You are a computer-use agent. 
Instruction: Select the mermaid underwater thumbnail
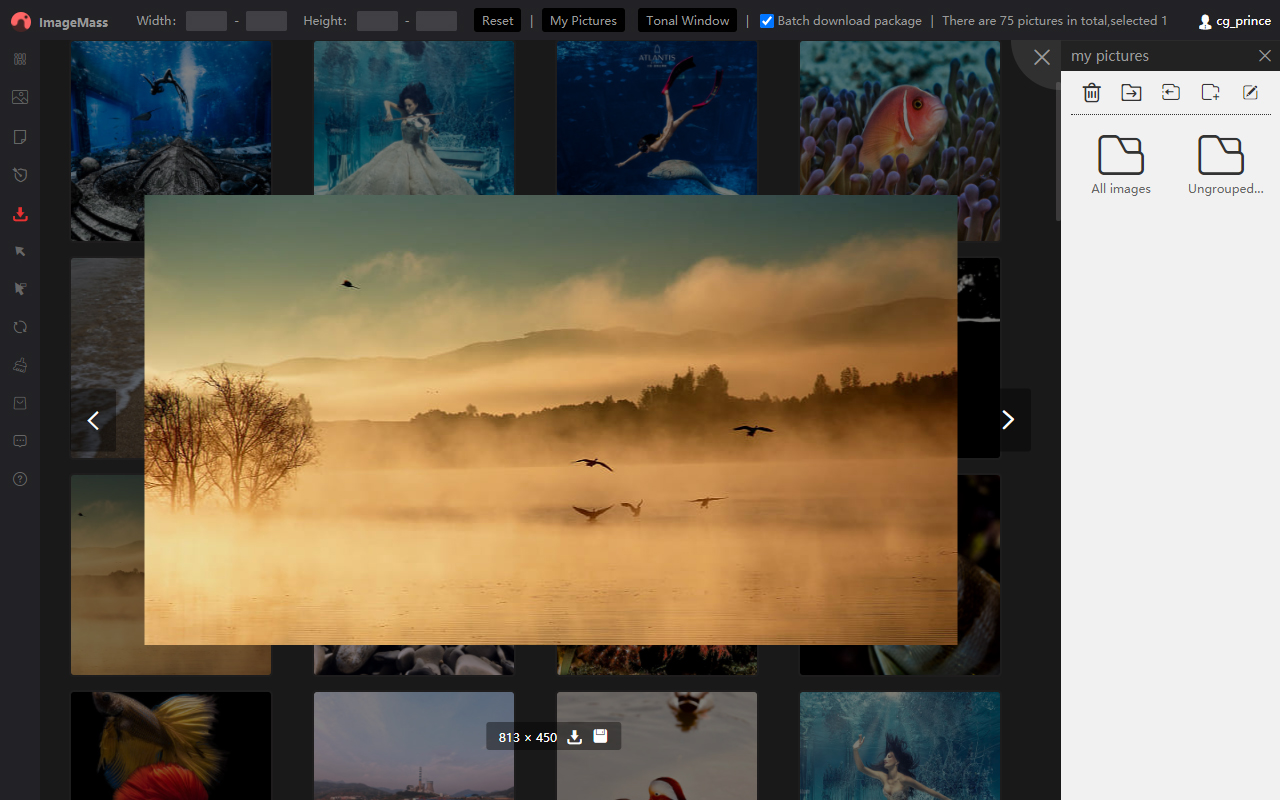[900, 745]
